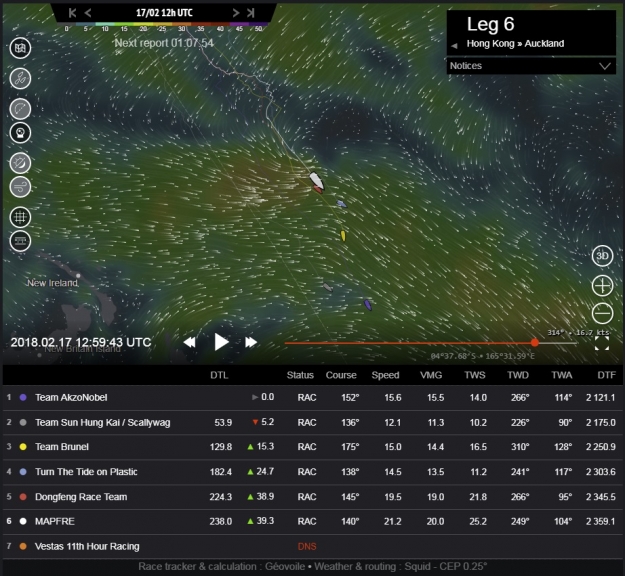This screenshot has height=576, width=625.
Task: Select Vestas 11th Hour Racing row
Action: pyautogui.click(x=312, y=547)
